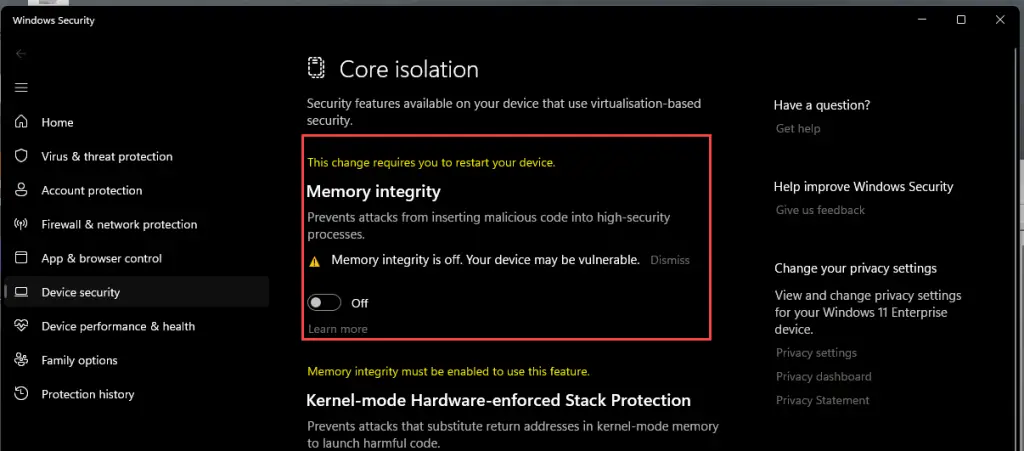
Task: Open the Device security menu item
Action: (80, 292)
